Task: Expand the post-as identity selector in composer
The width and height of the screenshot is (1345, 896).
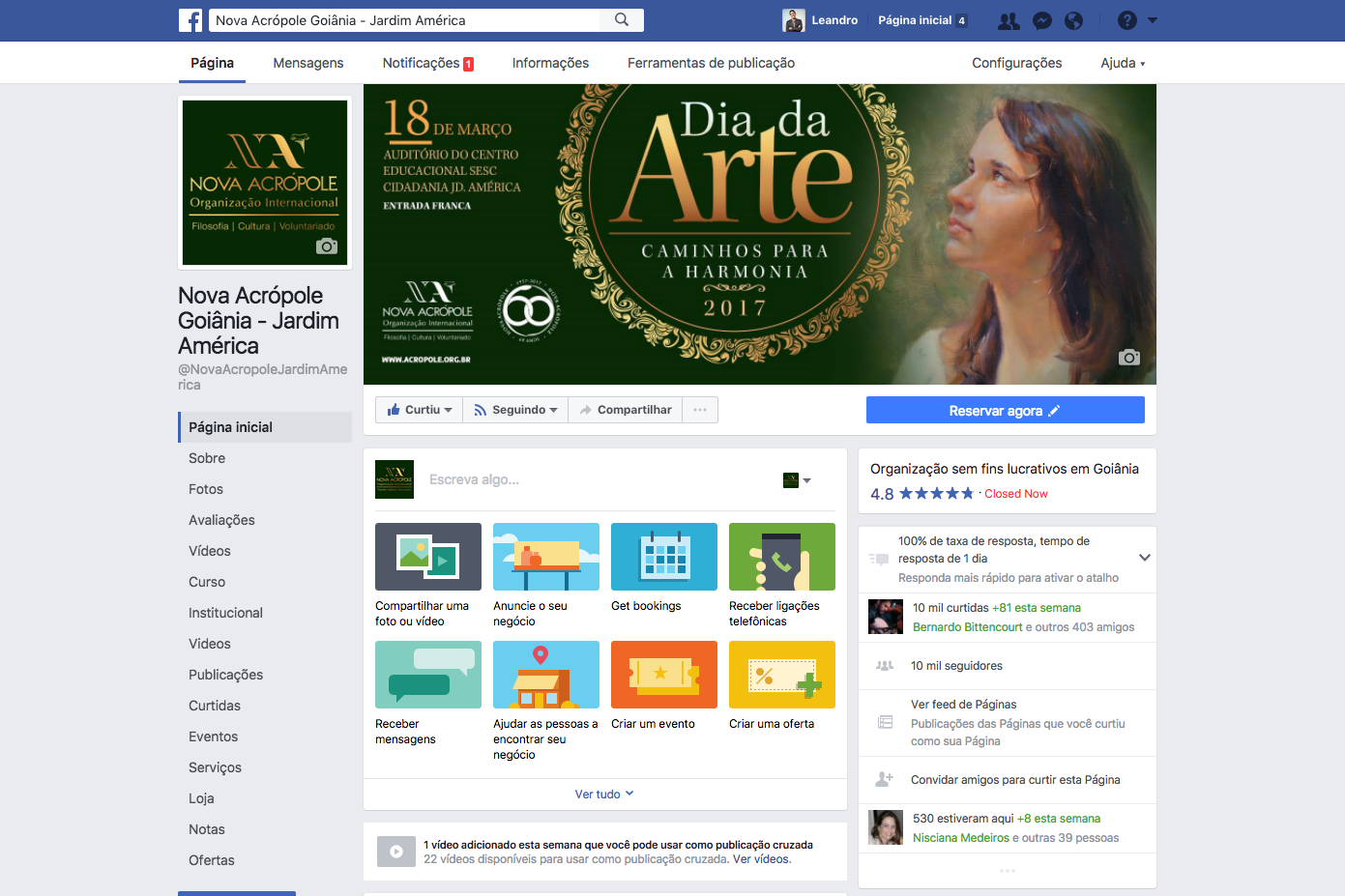Action: click(797, 480)
